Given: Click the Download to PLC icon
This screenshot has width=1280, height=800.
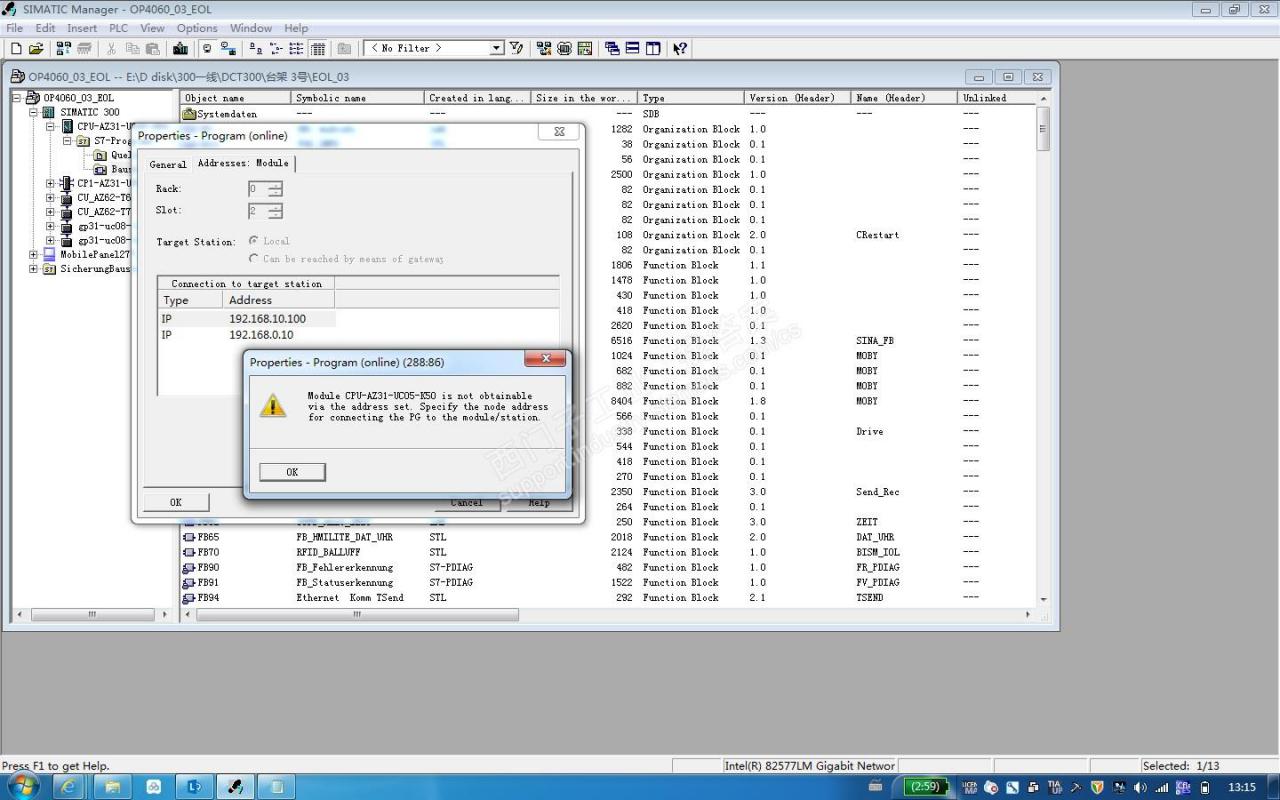Looking at the screenshot, I should pyautogui.click(x=180, y=48).
